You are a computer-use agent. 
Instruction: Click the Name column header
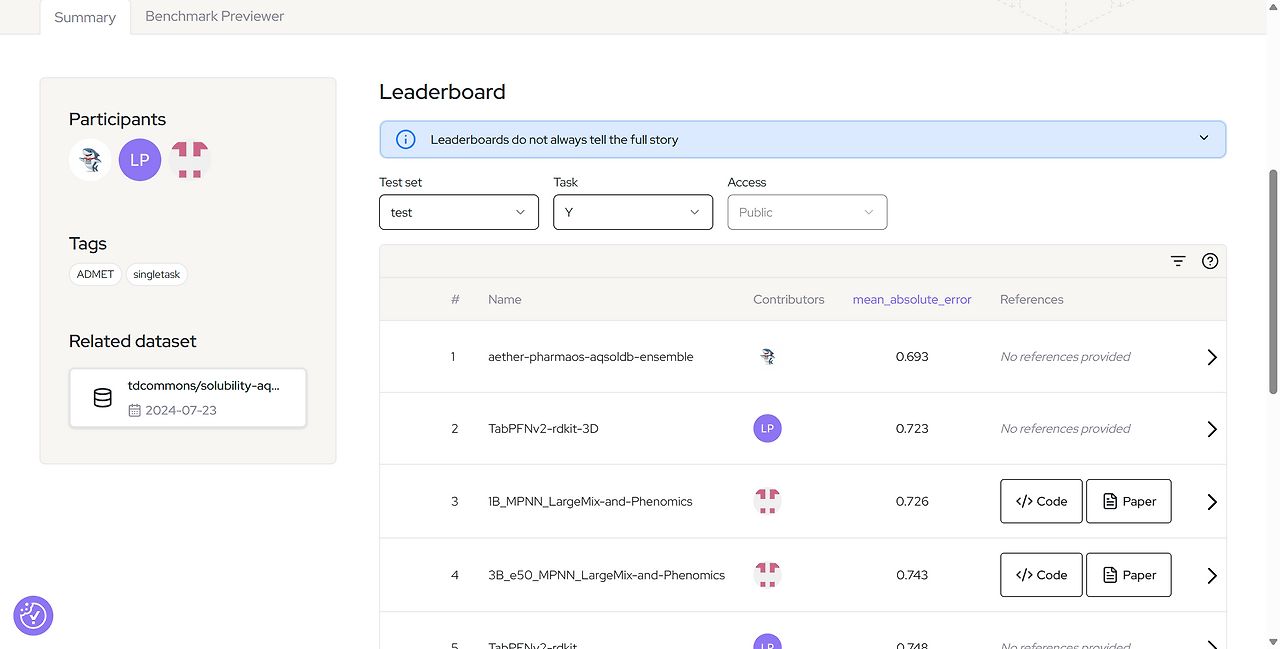(504, 299)
